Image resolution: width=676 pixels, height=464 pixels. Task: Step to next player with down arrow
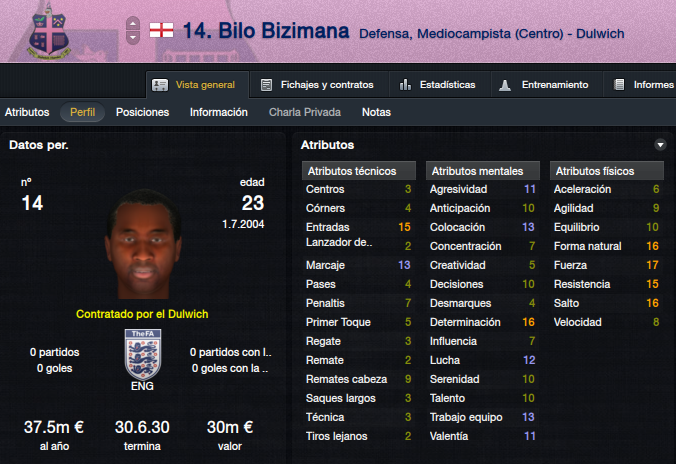(133, 38)
